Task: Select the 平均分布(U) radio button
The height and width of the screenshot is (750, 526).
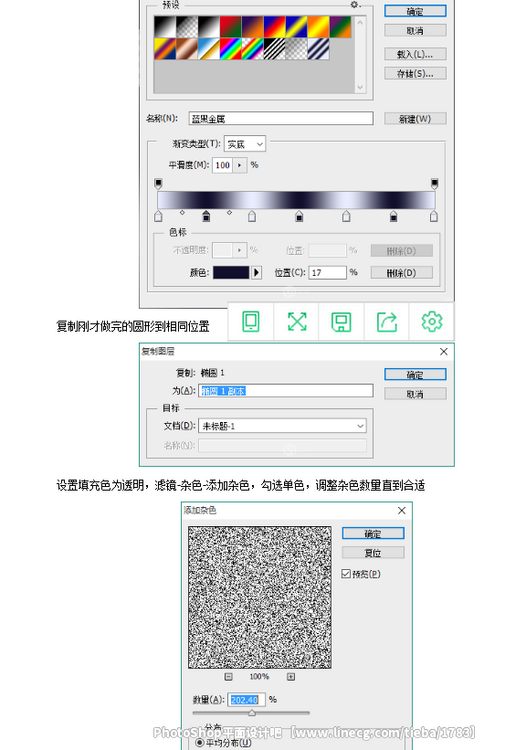Action: (199, 743)
